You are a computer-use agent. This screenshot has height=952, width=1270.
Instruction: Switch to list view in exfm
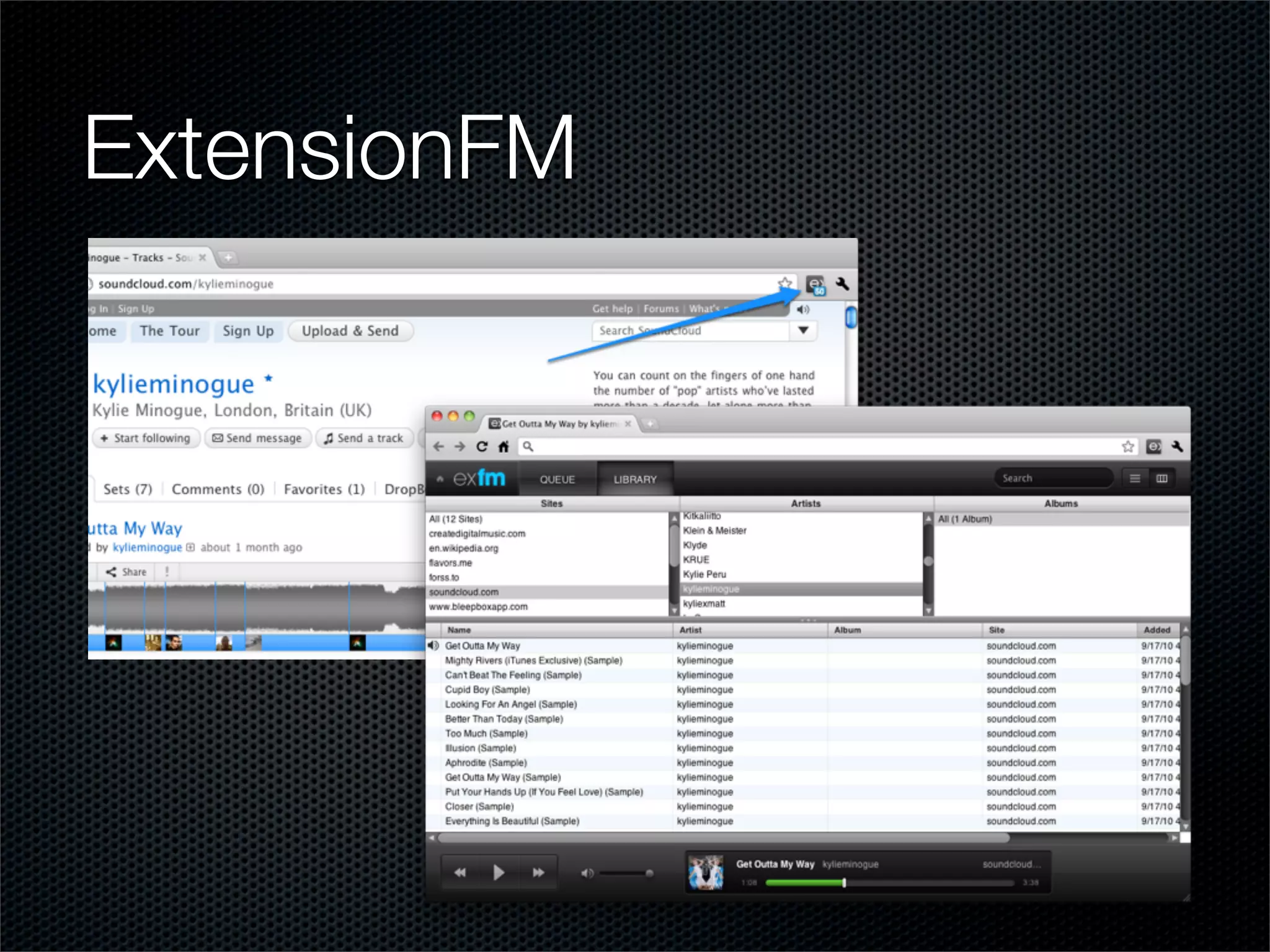pyautogui.click(x=1135, y=478)
